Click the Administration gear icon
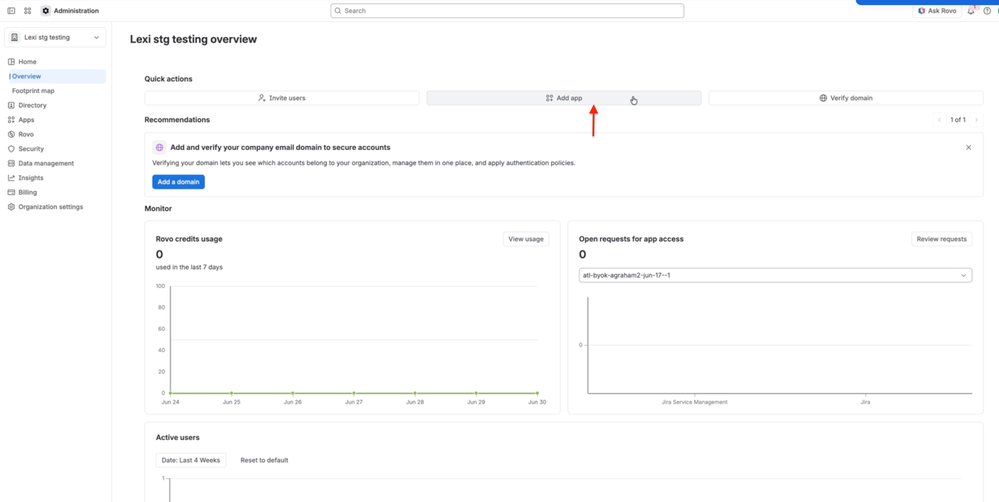 (46, 11)
